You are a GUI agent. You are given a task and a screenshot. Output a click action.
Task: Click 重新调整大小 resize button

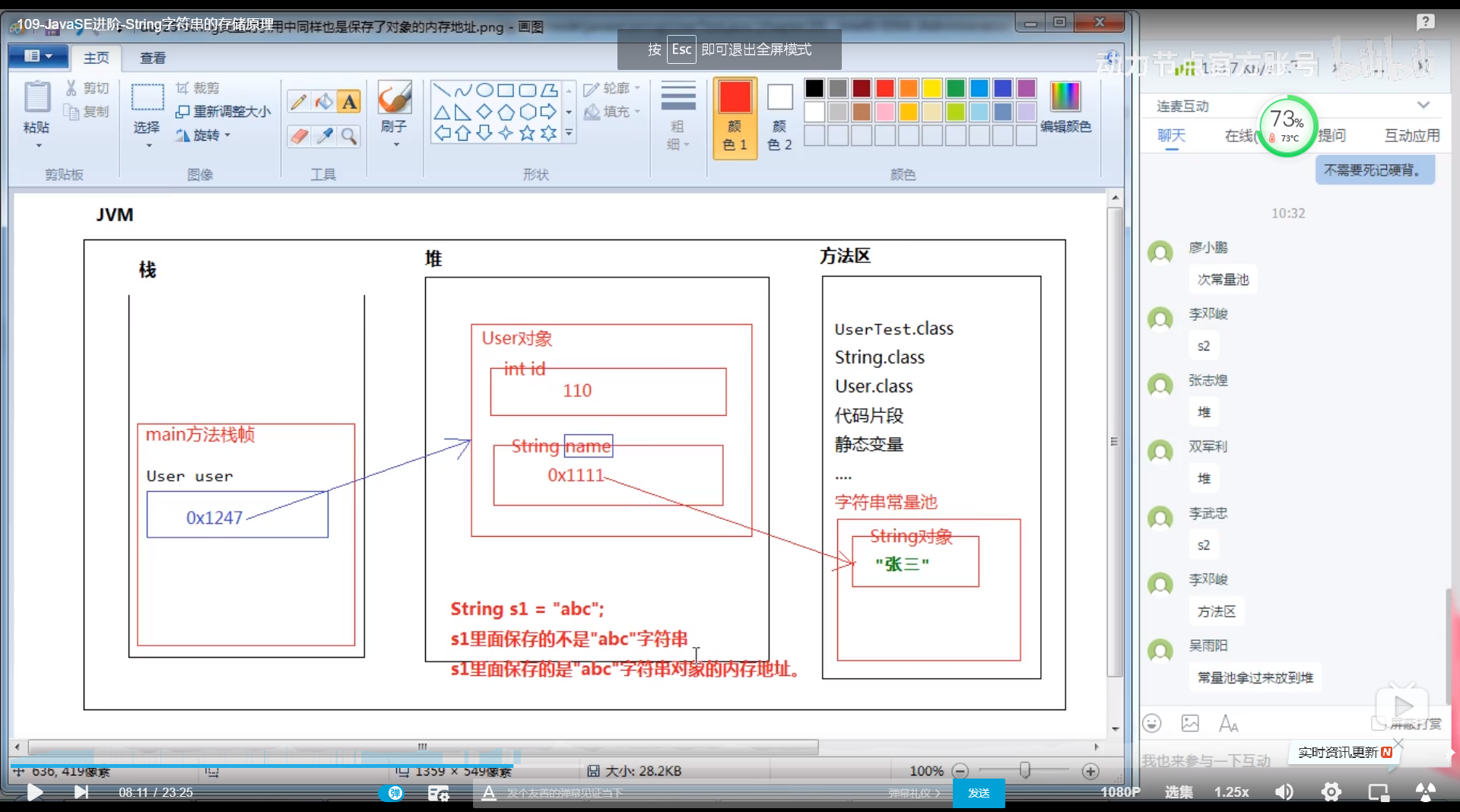click(x=223, y=112)
